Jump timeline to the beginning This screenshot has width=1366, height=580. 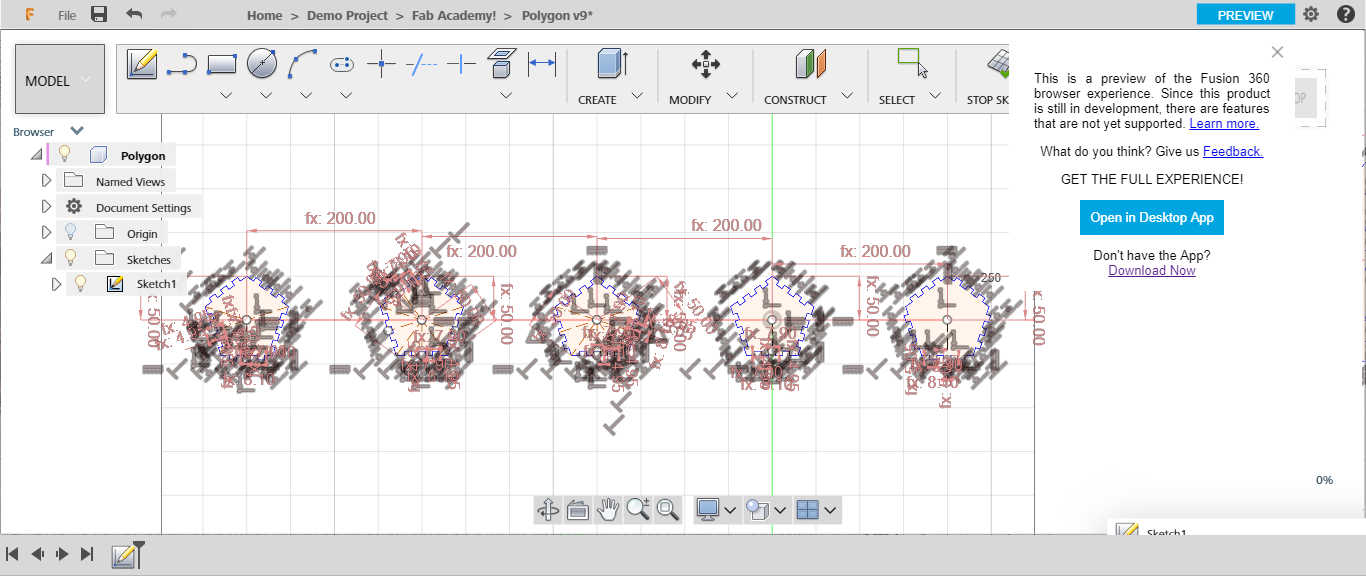coord(13,553)
